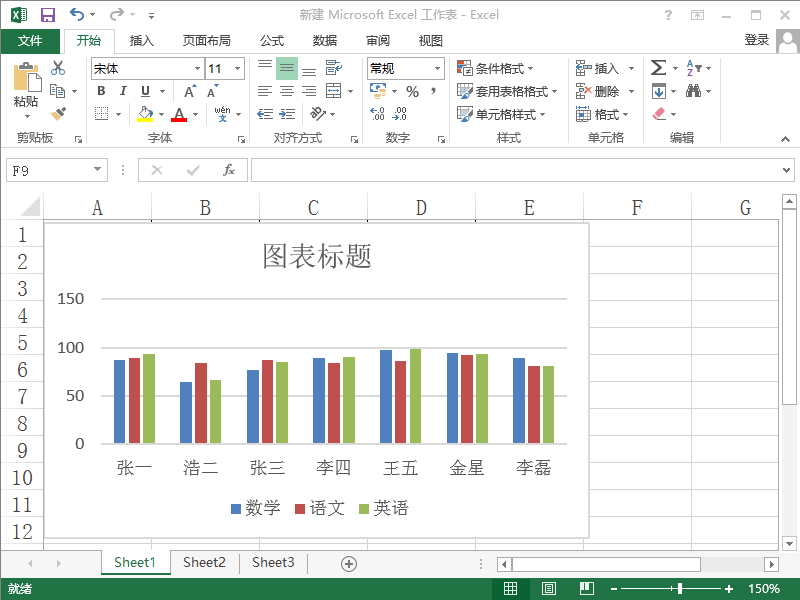Open the 文件 menu
Screen dimensions: 800x600
30,41
